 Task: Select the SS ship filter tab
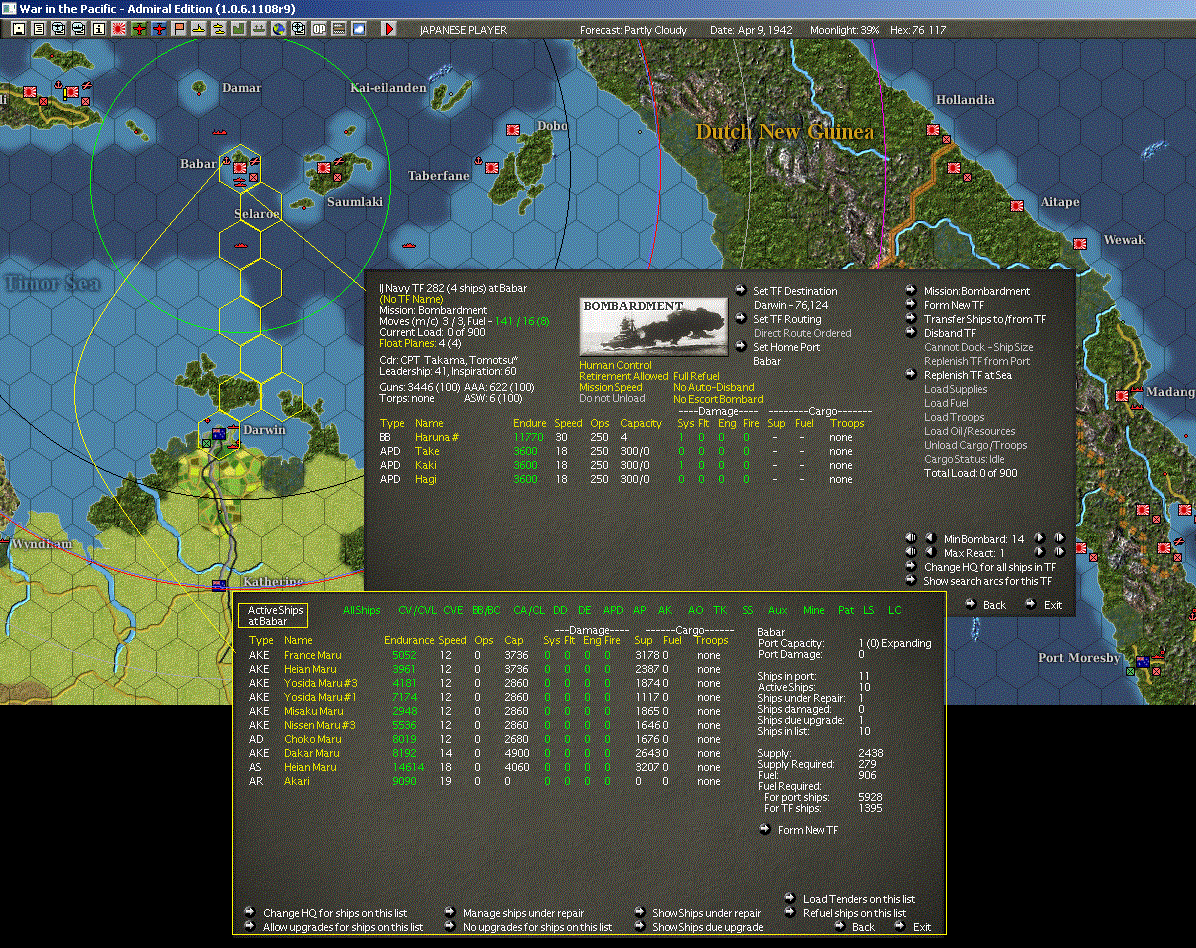748,610
